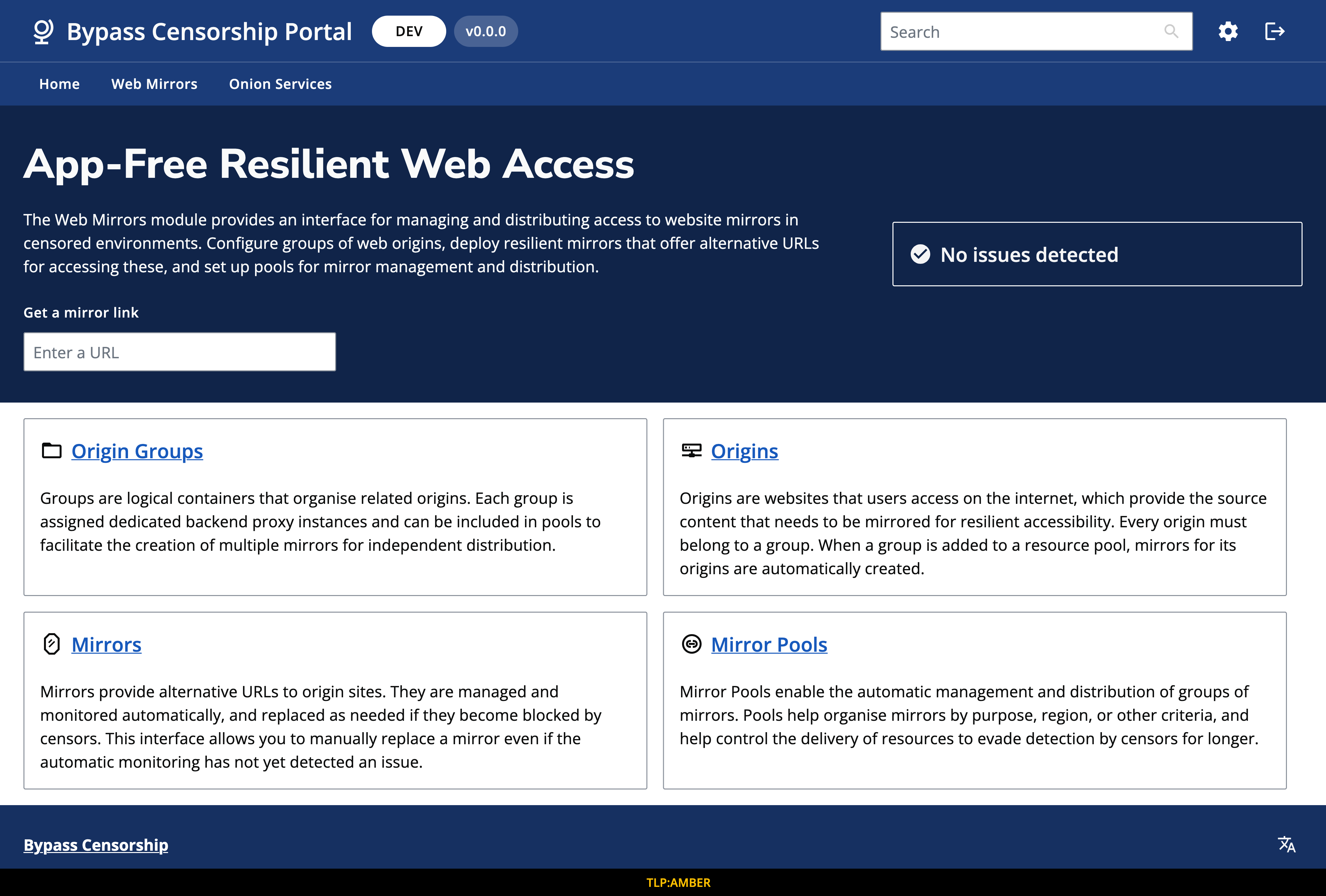This screenshot has width=1326, height=896.
Task: Switch to the Onion Services menu item
Action: point(280,84)
